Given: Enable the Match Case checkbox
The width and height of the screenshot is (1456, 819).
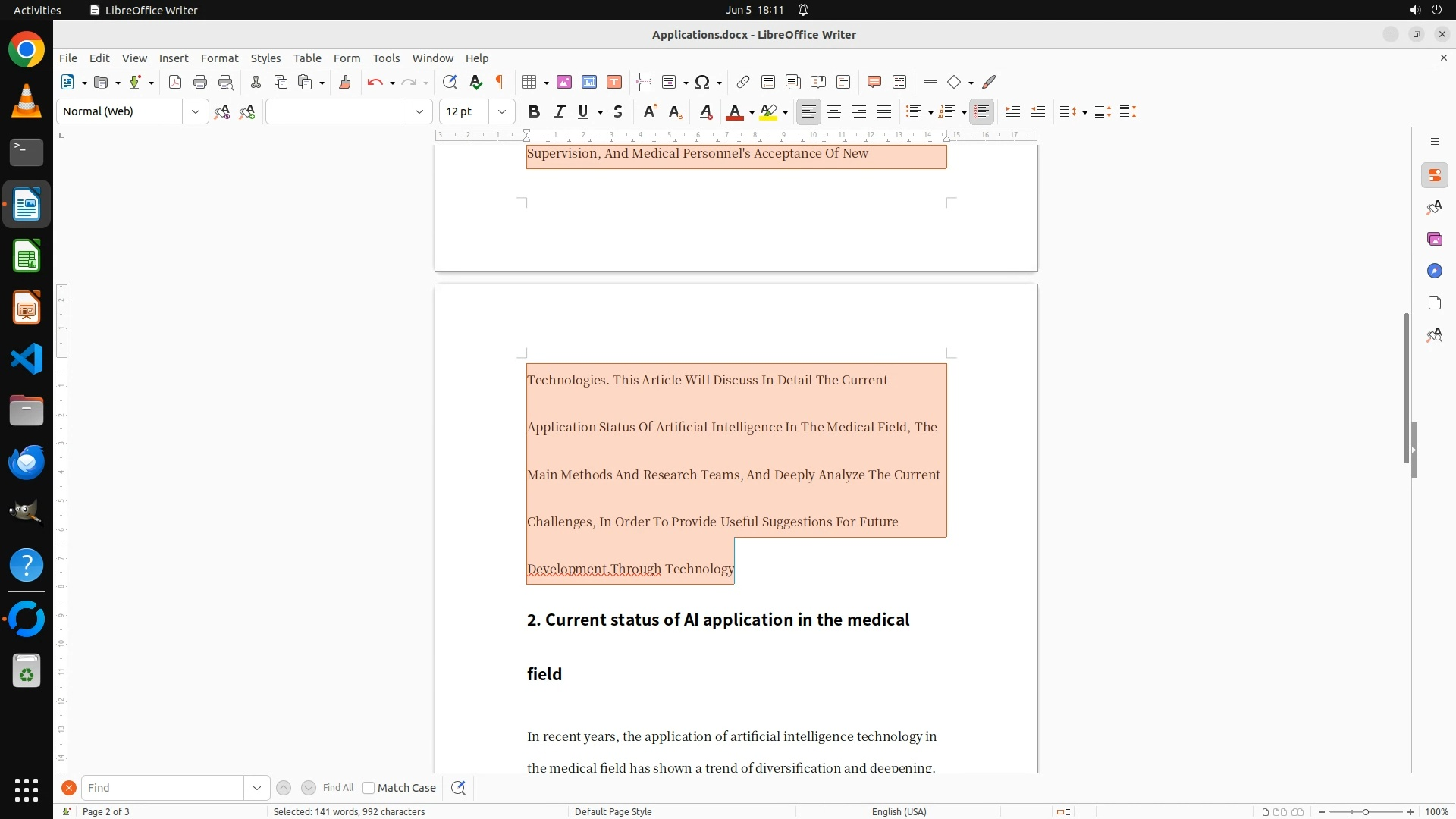Looking at the screenshot, I should tap(369, 788).
